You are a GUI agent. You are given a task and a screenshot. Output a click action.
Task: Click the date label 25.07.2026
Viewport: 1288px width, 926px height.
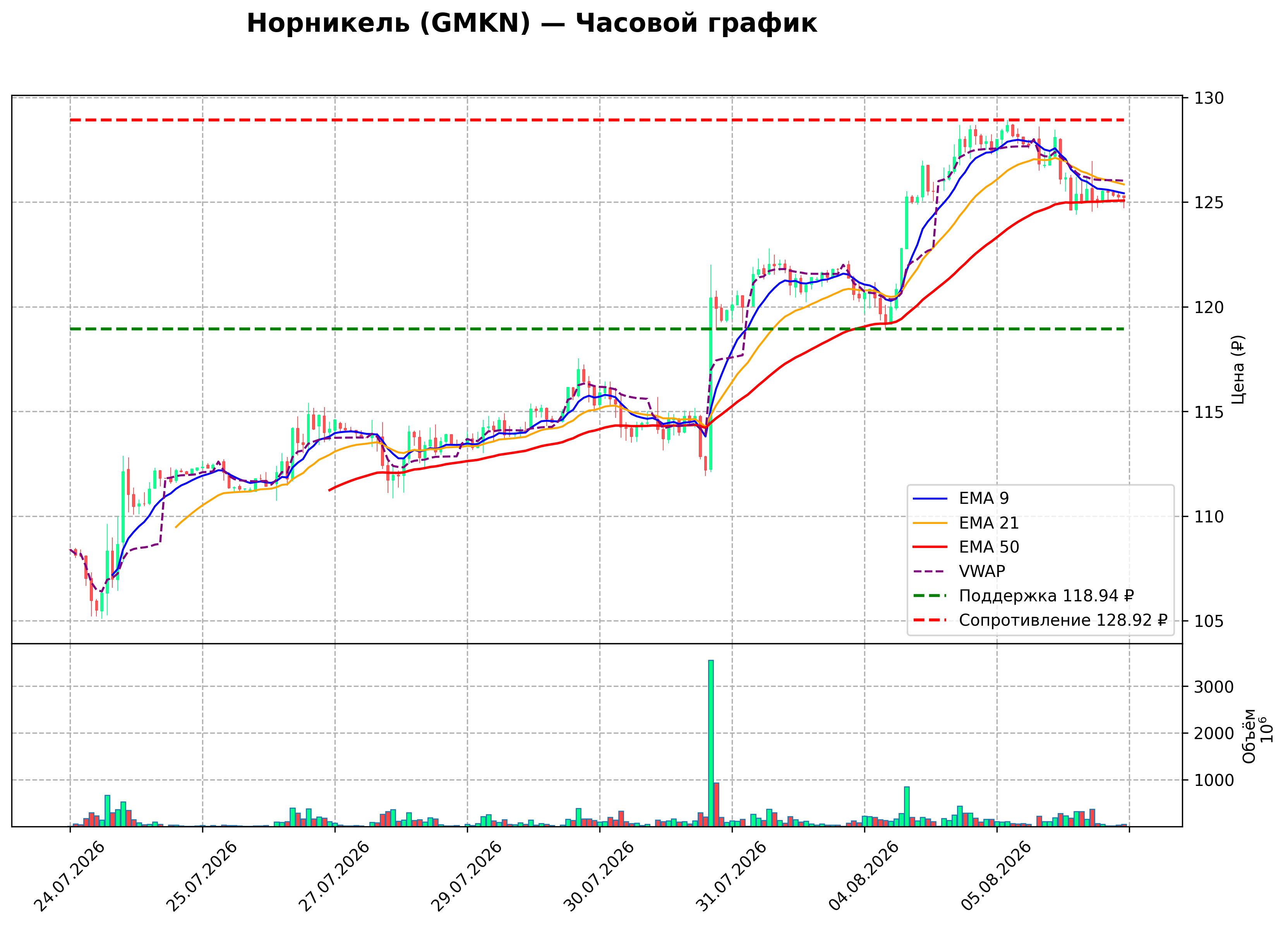[202, 876]
